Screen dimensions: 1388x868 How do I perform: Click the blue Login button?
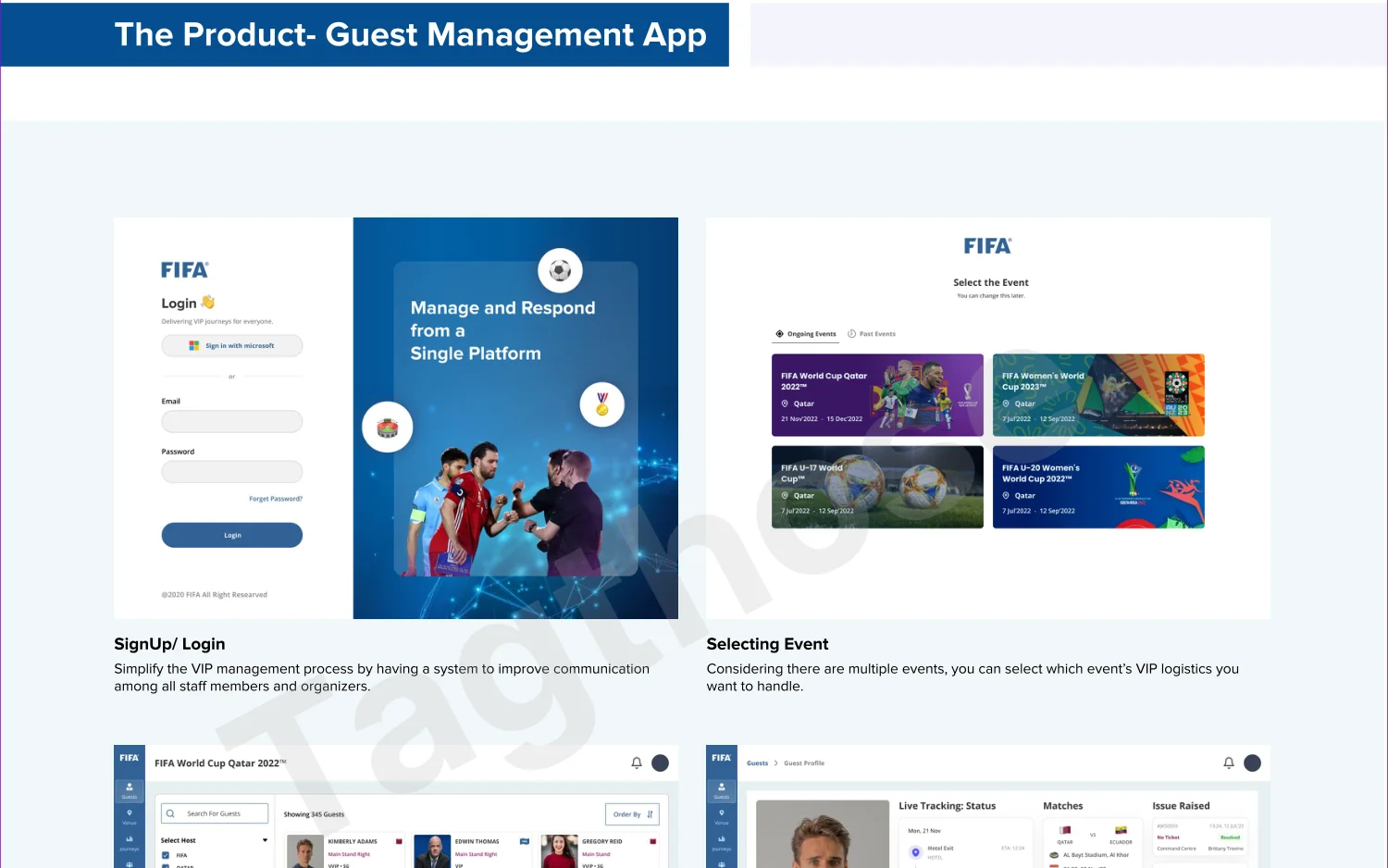click(232, 535)
